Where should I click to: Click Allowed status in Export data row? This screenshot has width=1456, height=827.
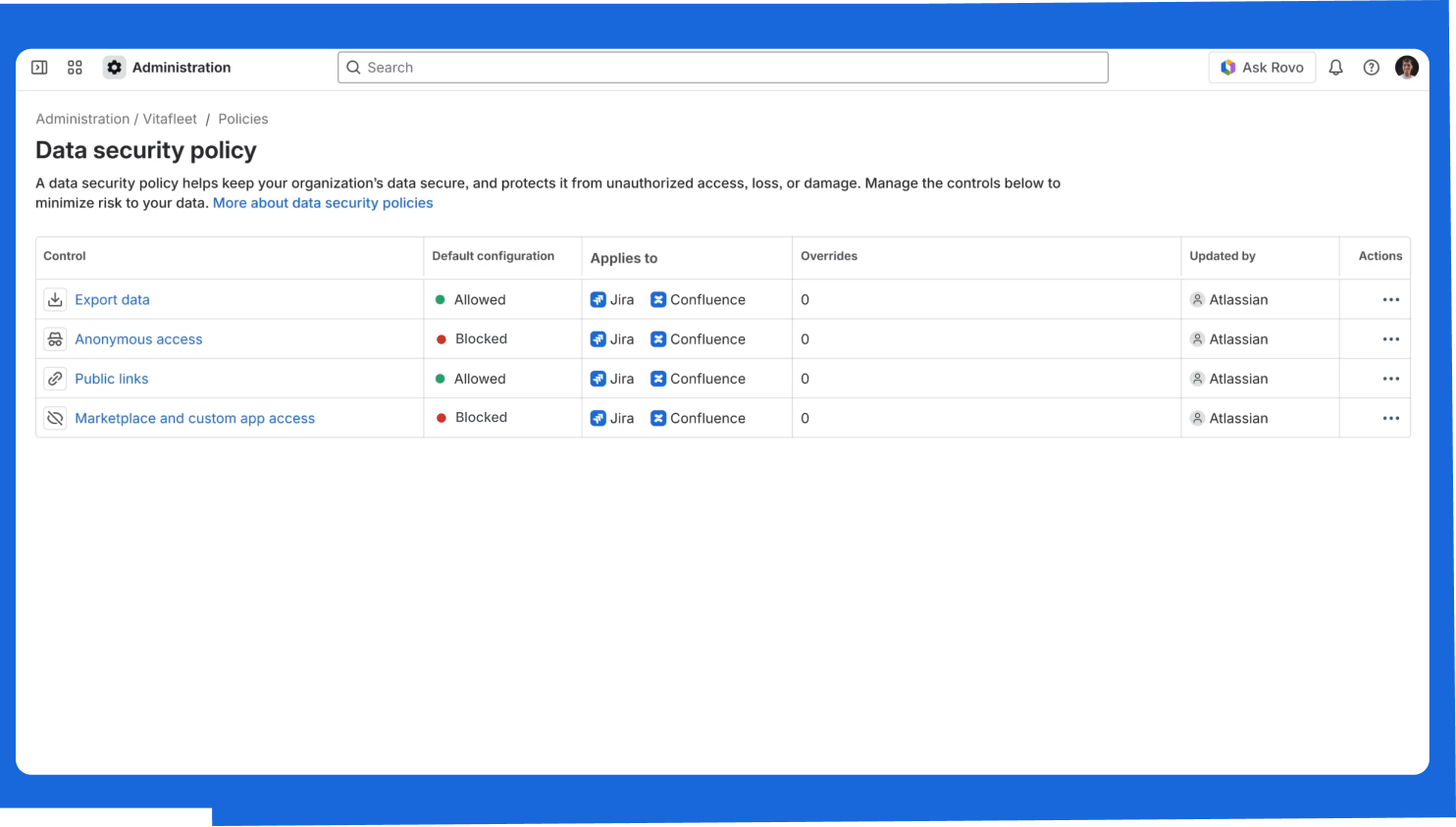[x=471, y=300]
